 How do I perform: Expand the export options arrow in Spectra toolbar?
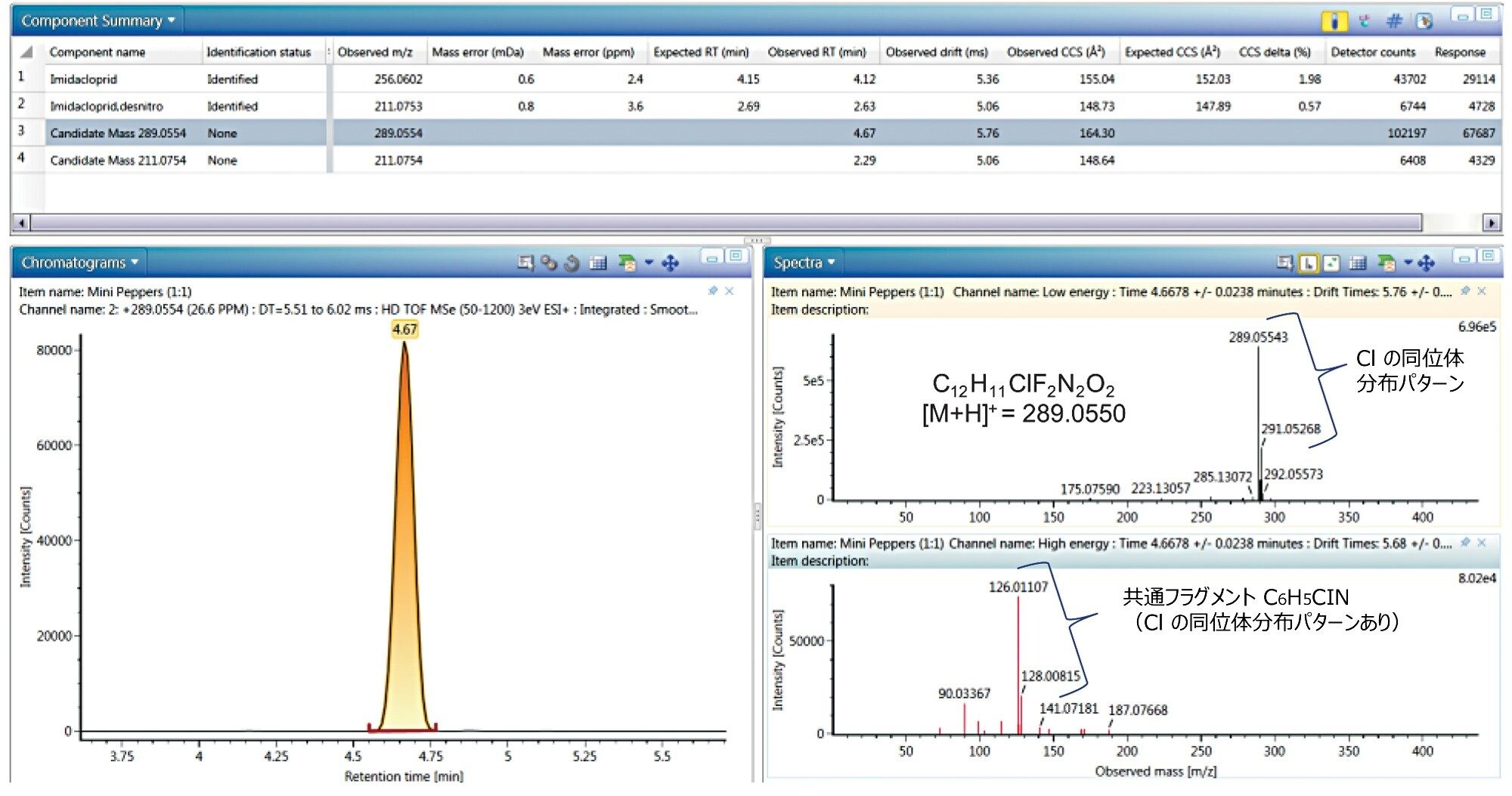pos(1408,263)
